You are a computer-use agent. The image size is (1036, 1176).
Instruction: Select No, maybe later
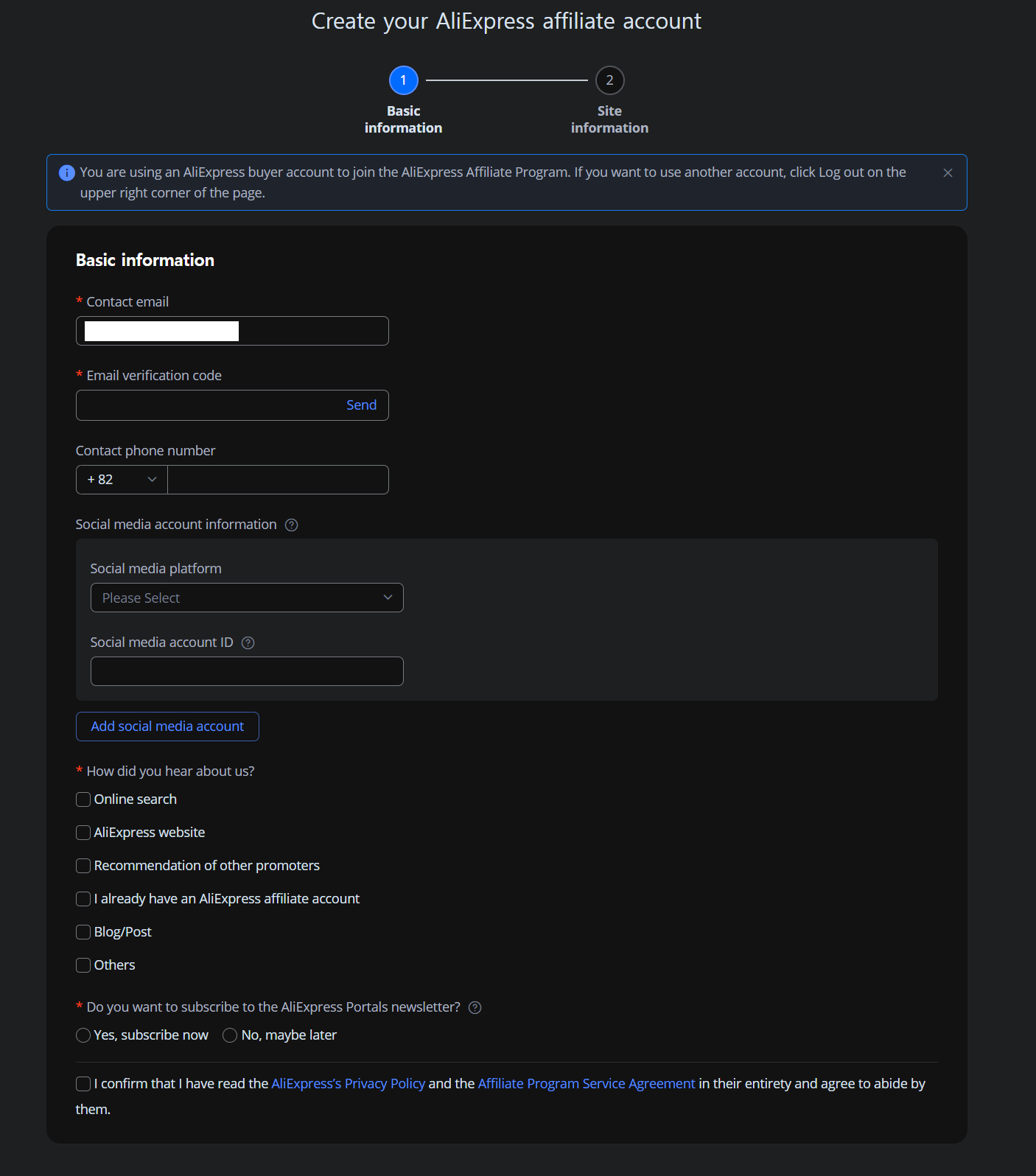230,1035
